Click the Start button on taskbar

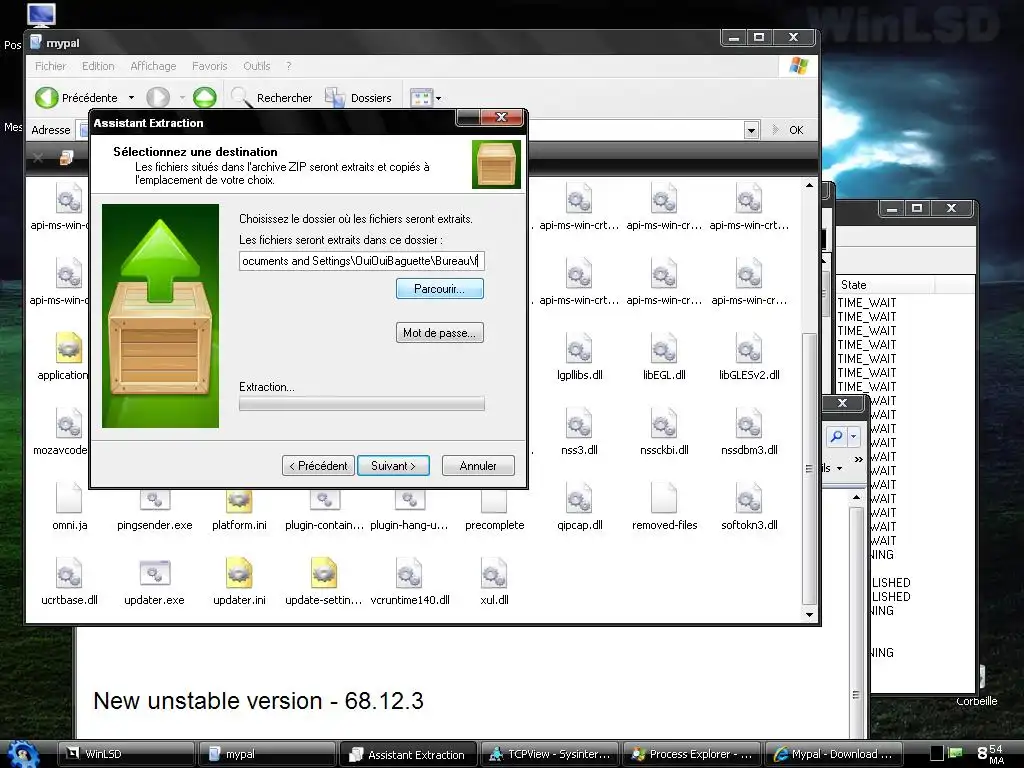pos(24,754)
